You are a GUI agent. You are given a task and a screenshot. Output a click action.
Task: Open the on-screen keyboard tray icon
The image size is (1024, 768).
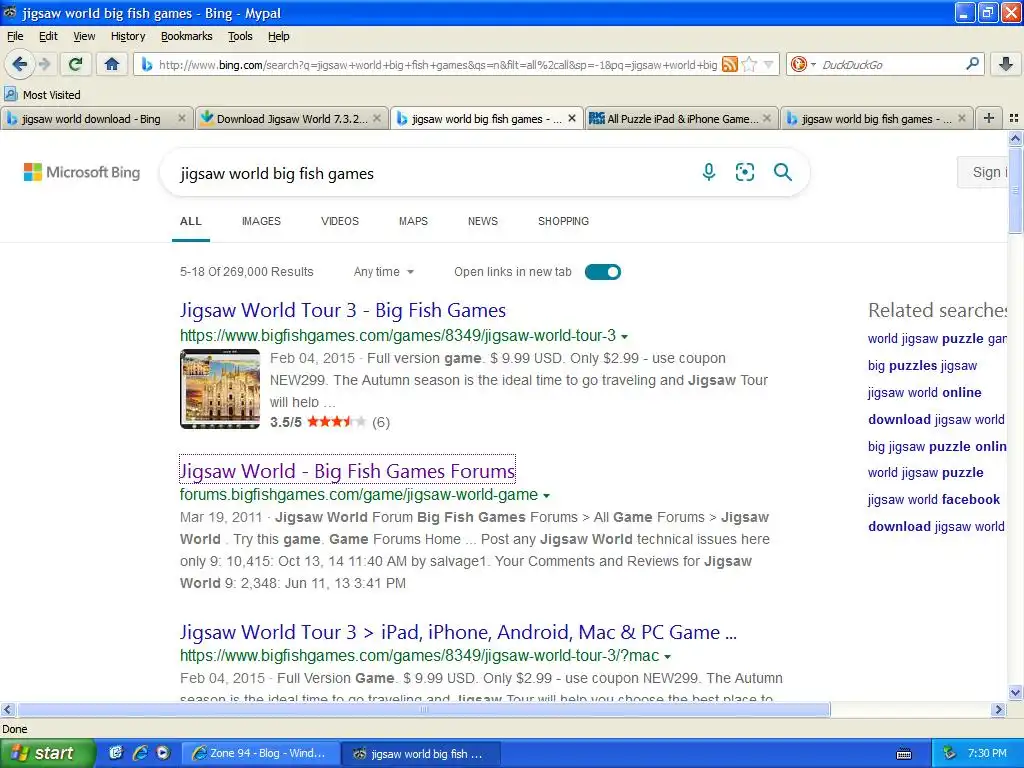(x=904, y=754)
